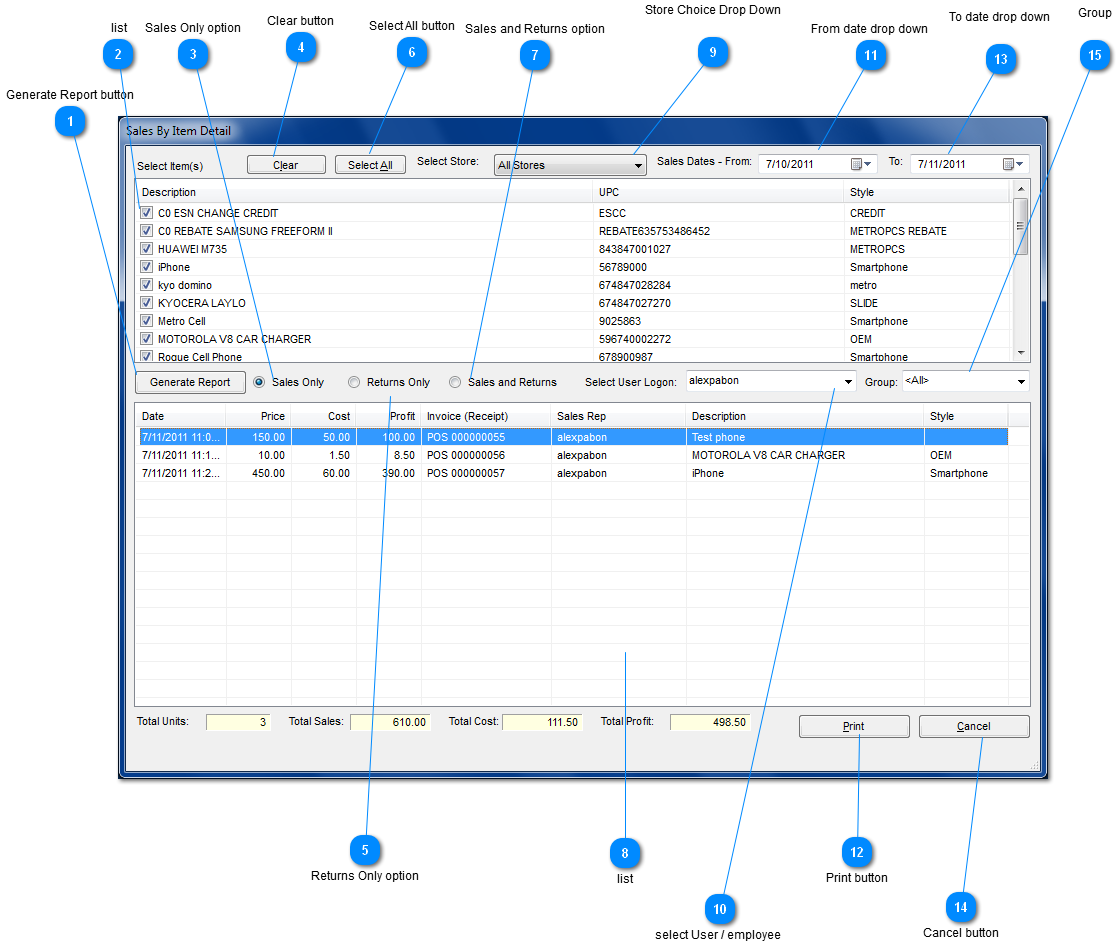Sort items by UPC column header
This screenshot has width=1118, height=945.
click(x=718, y=193)
